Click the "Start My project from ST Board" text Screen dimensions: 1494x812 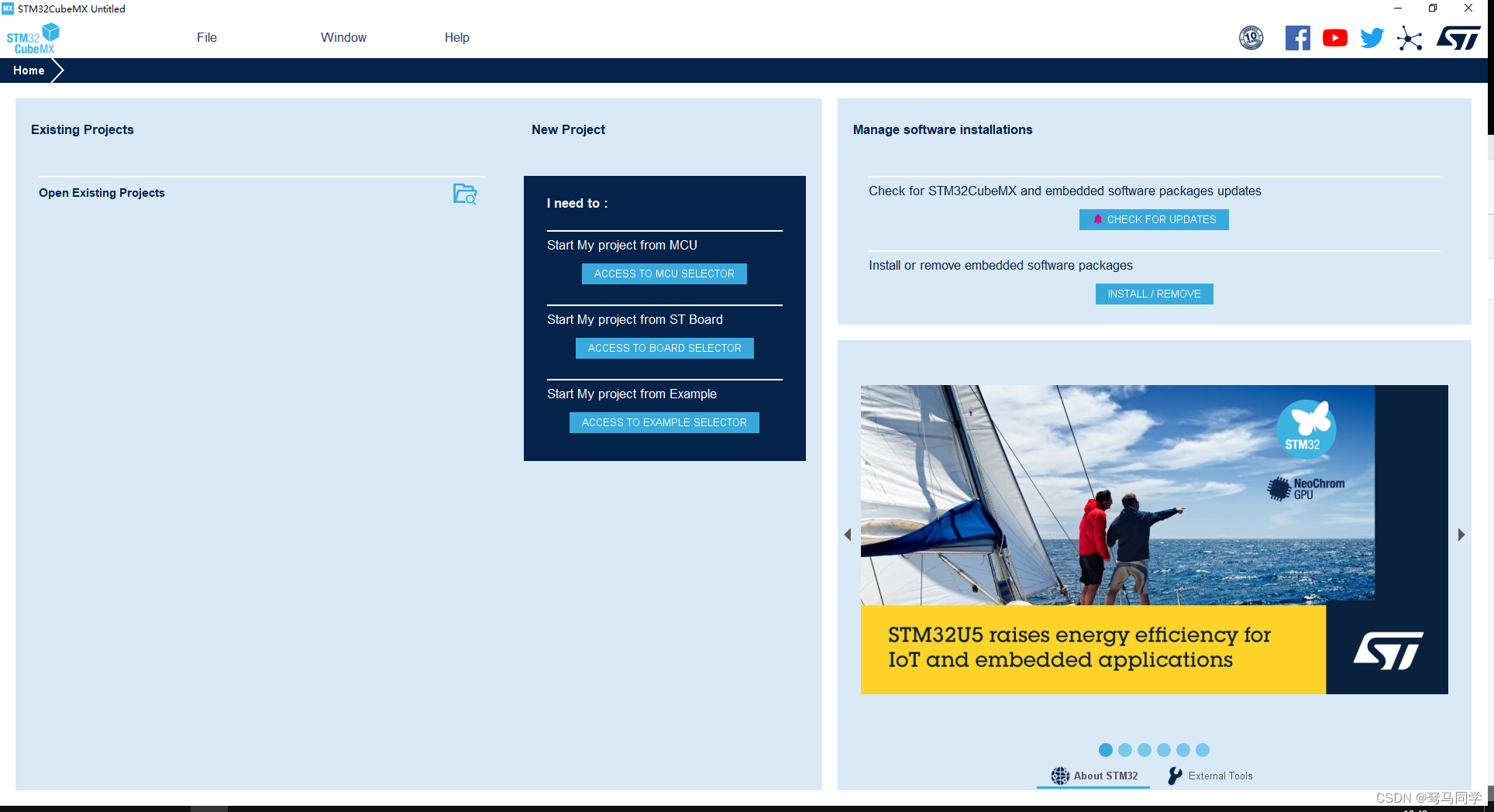click(x=635, y=319)
